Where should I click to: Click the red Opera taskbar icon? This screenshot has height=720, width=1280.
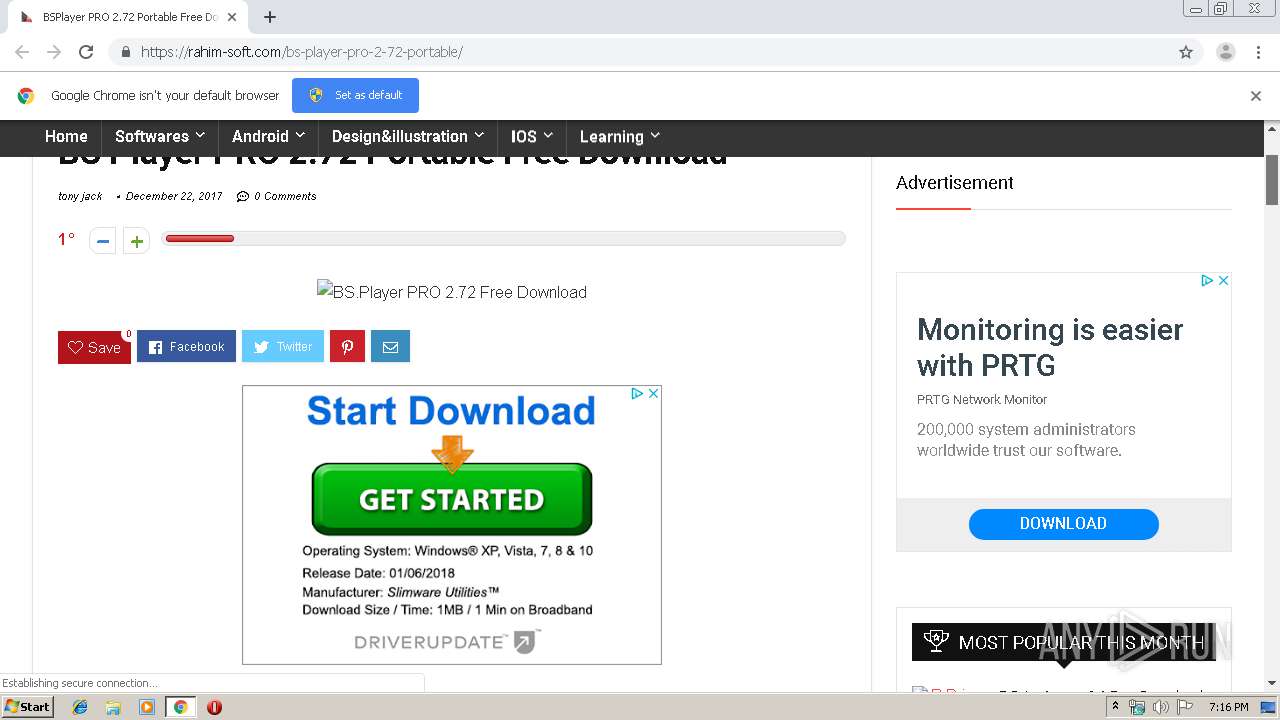coord(214,707)
